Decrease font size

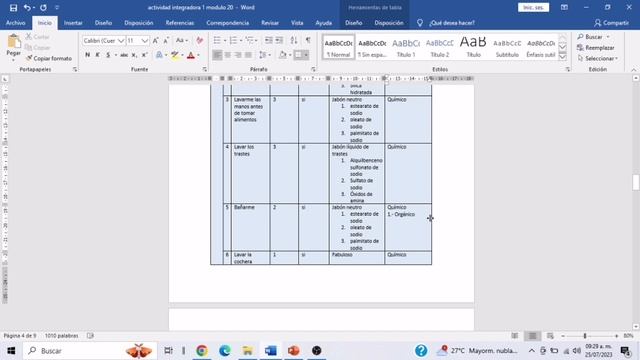(166, 40)
